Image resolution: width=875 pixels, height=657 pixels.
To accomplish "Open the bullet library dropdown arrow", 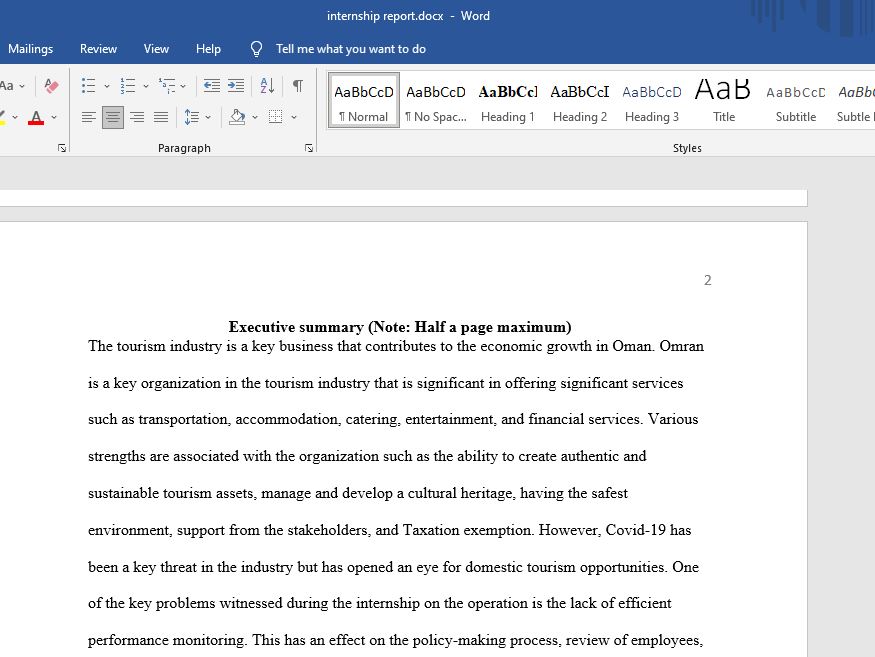I will coord(107,87).
